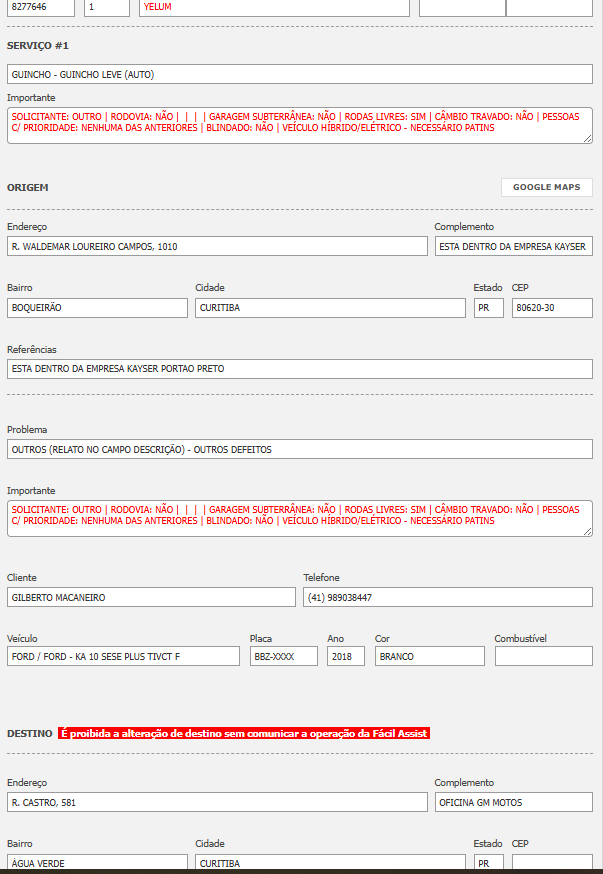603x874 pixels.
Task: Click the Importante text area below Problema
Action: click(x=299, y=518)
